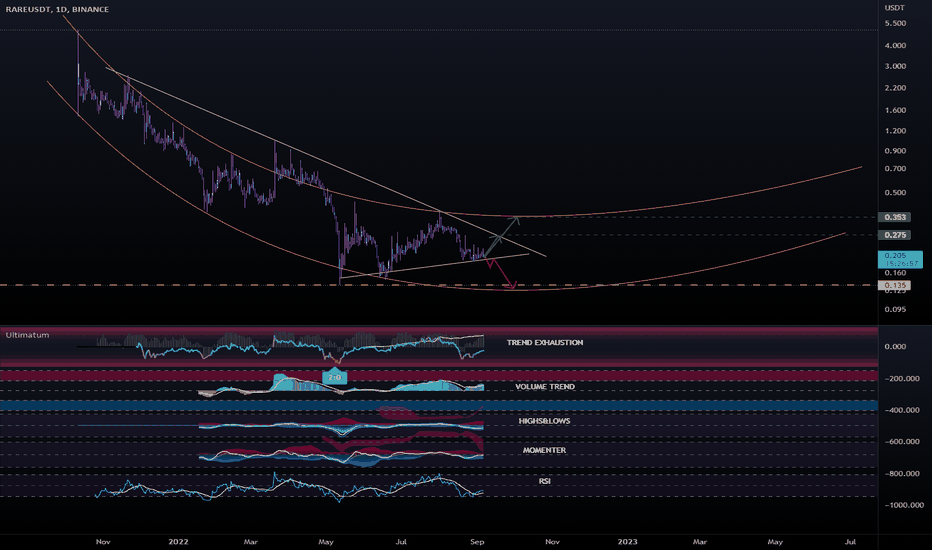The image size is (932, 550).
Task: Click the 4.000 value on price axis
Action: pyautogui.click(x=895, y=45)
